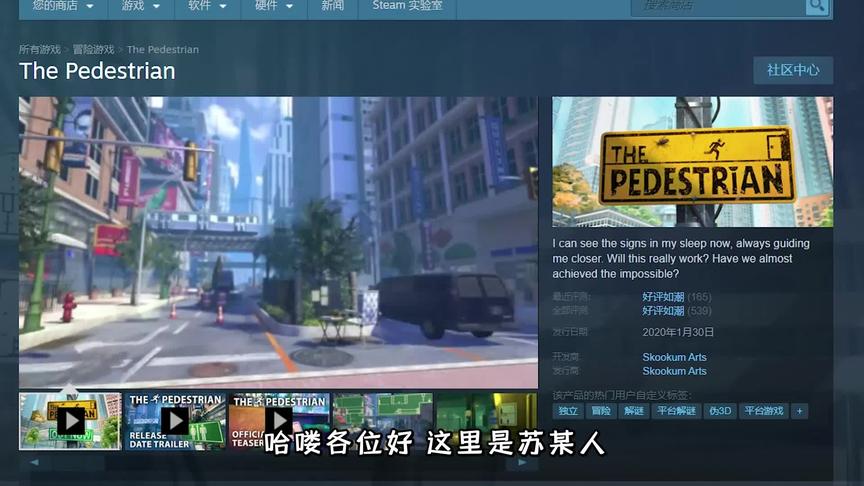Open the 软件 dropdown menu
864x486 pixels.
click(207, 7)
